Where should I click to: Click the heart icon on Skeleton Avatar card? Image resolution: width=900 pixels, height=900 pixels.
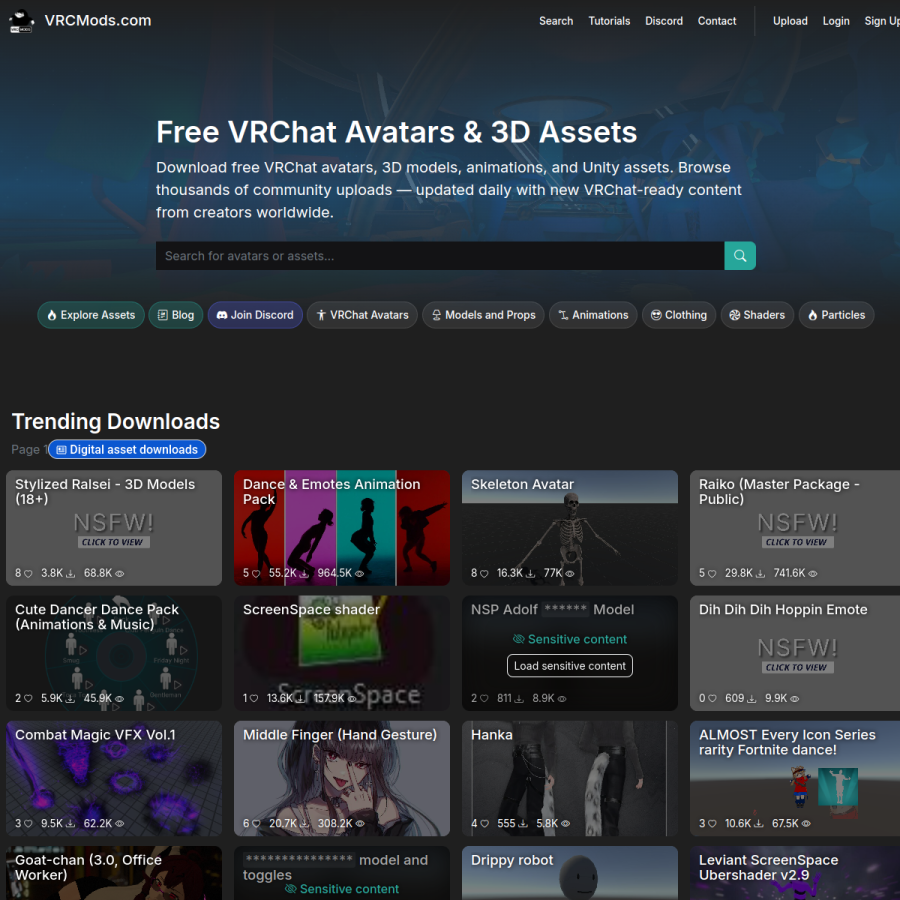[x=484, y=573]
